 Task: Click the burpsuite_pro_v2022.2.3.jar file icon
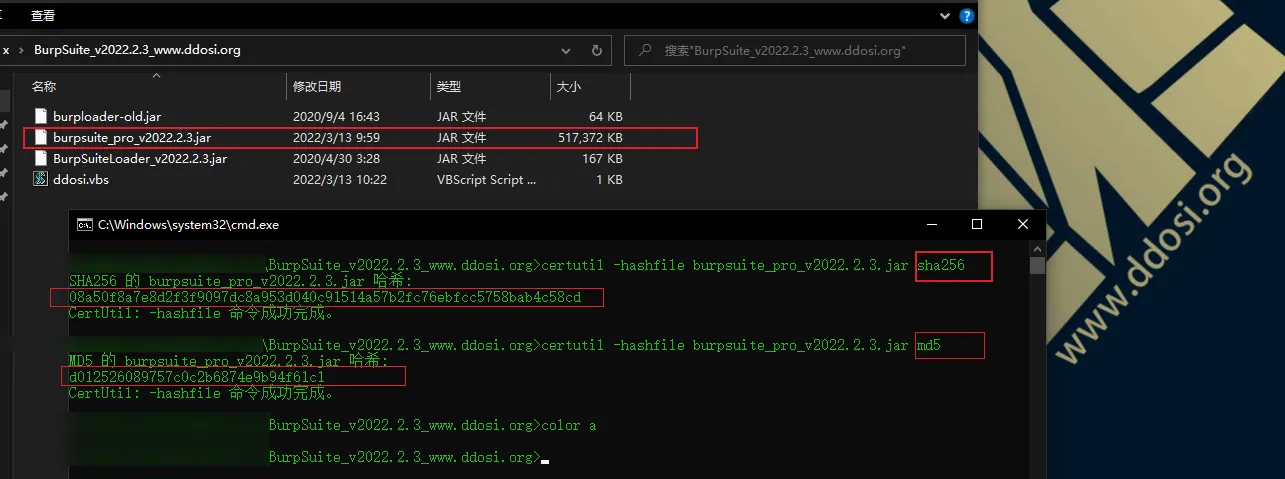tap(41, 138)
